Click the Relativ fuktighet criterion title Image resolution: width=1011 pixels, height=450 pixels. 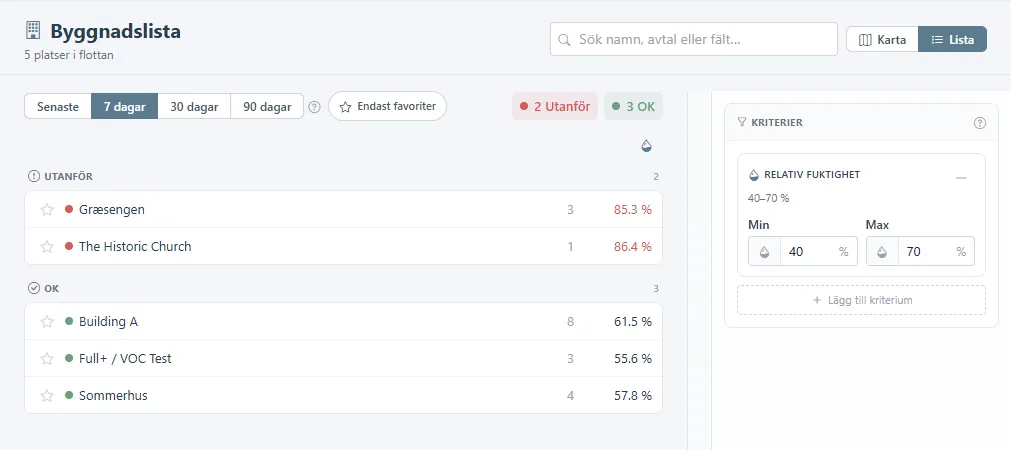(812, 175)
